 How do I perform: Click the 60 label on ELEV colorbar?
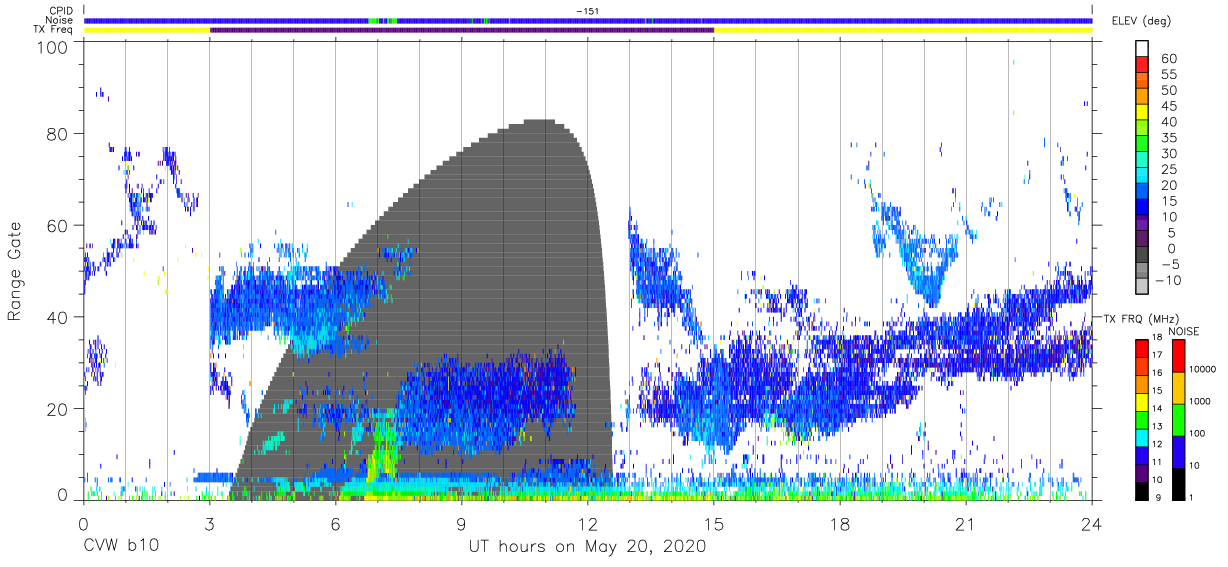[x=1168, y=59]
